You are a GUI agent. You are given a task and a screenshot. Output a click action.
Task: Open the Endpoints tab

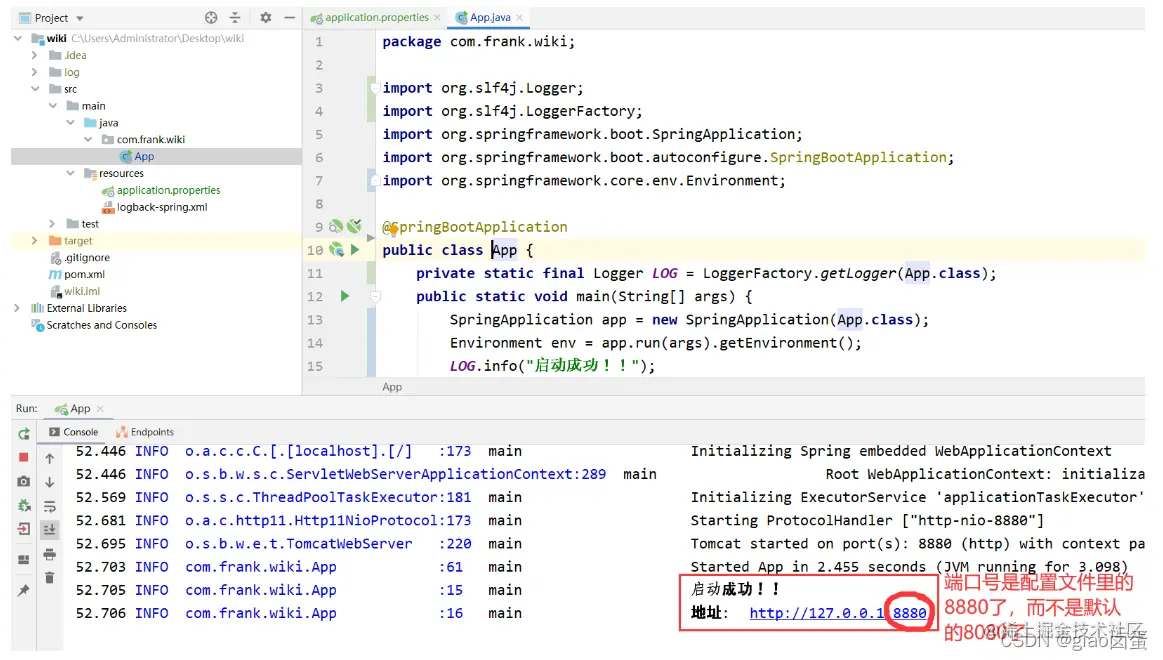point(145,432)
